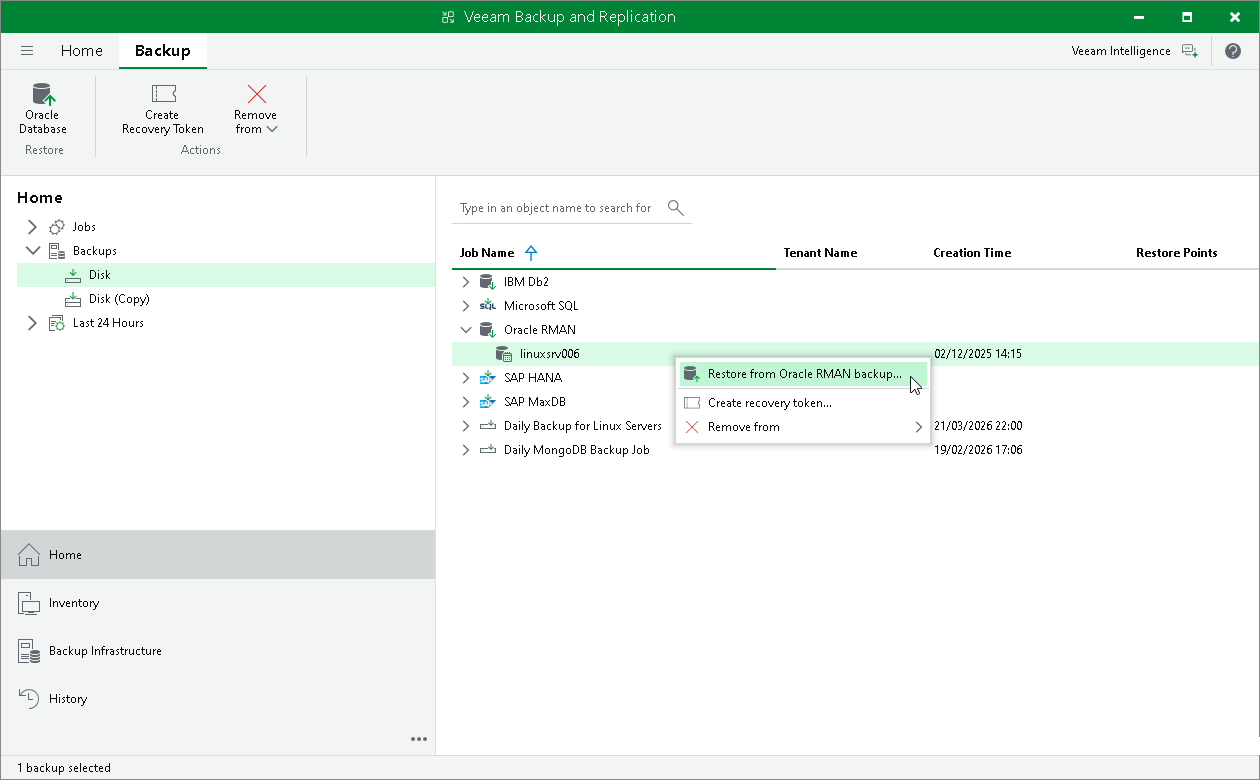Select the IBM Db2 job name

pyautogui.click(x=526, y=282)
